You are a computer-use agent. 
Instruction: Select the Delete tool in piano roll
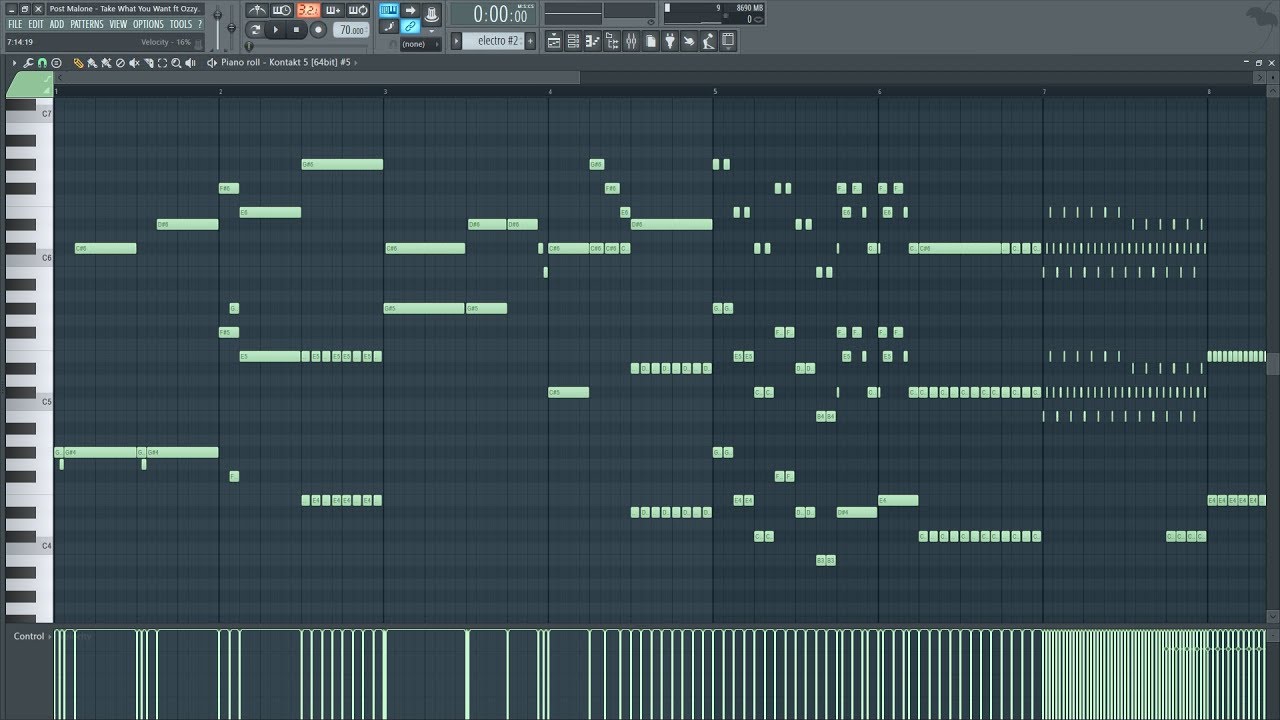coord(120,63)
